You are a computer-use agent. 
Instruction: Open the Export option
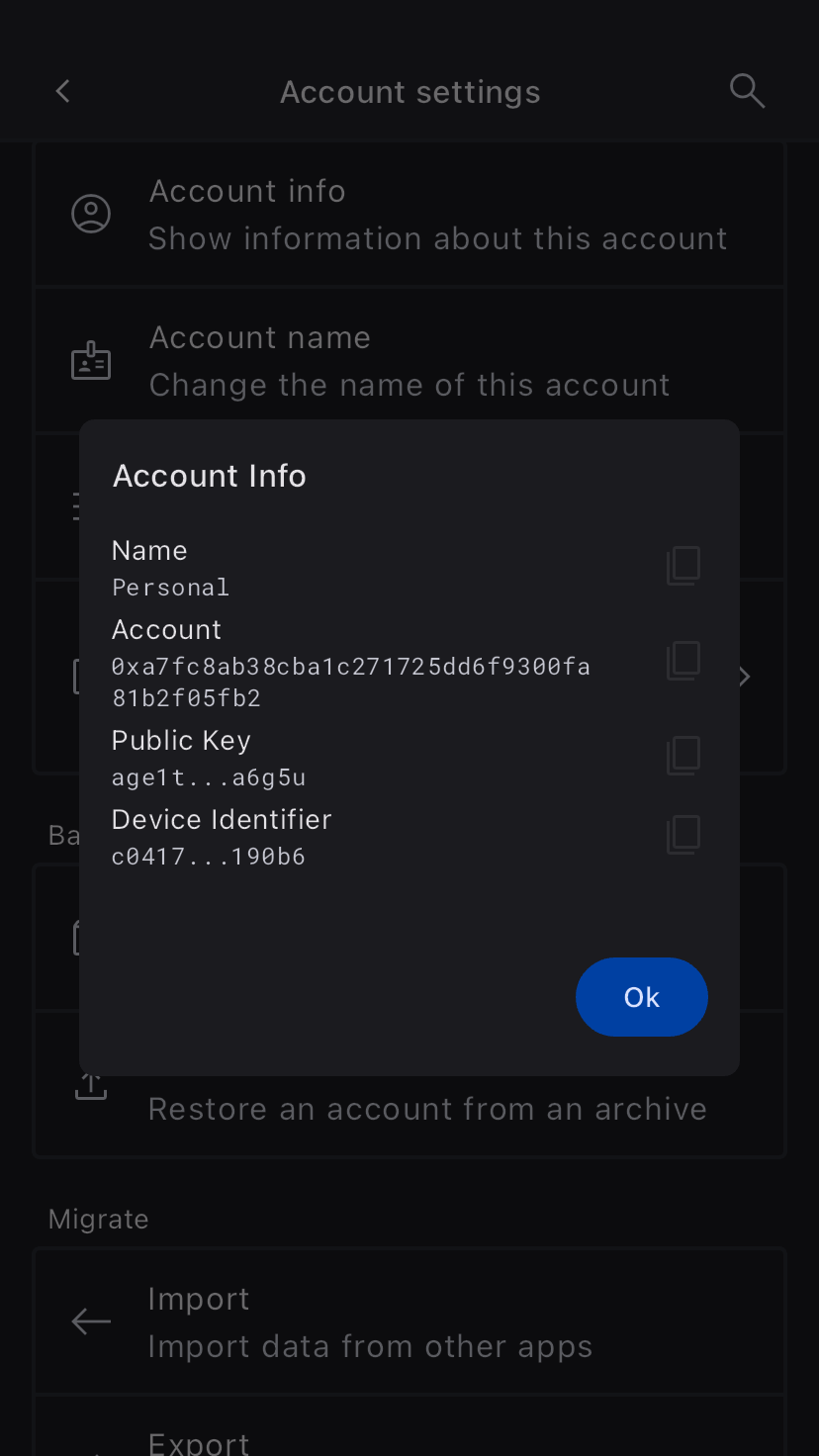click(x=199, y=1442)
